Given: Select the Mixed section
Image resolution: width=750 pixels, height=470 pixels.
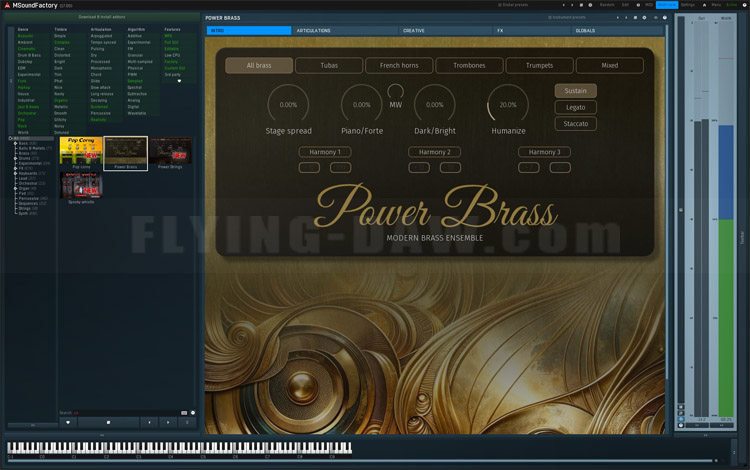Looking at the screenshot, I should pyautogui.click(x=609, y=66).
